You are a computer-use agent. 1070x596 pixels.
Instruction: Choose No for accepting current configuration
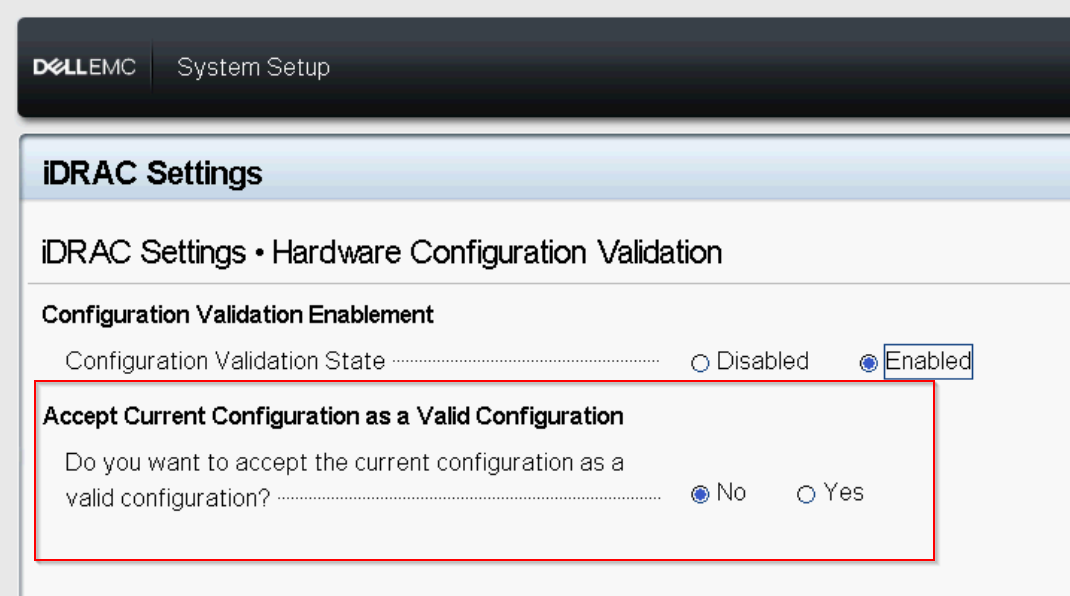700,493
